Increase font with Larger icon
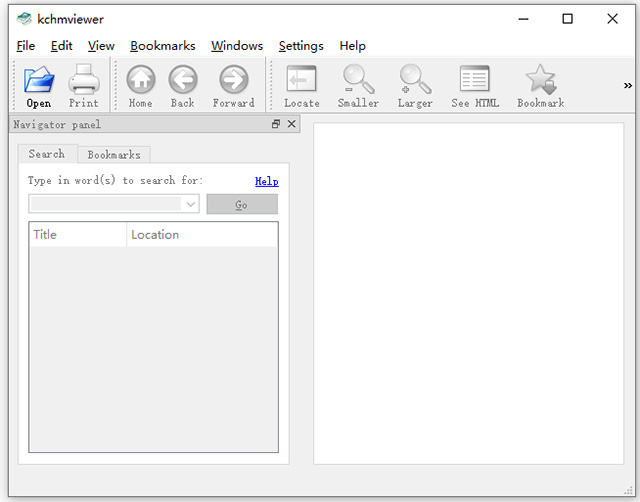The height and width of the screenshot is (502, 640). (x=414, y=85)
